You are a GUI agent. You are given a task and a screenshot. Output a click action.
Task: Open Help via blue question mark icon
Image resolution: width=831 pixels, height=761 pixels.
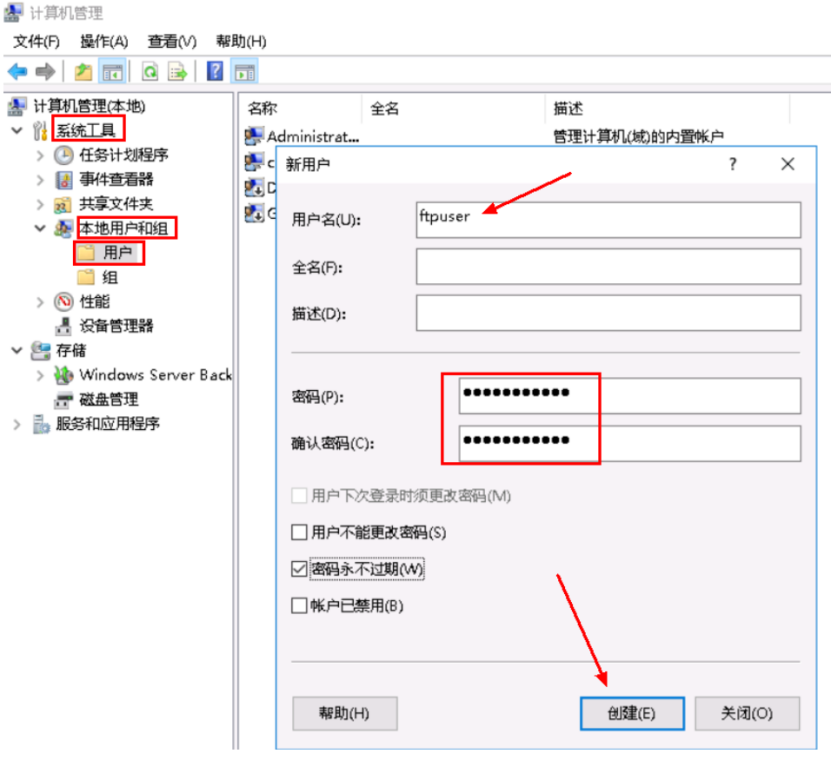click(x=215, y=71)
